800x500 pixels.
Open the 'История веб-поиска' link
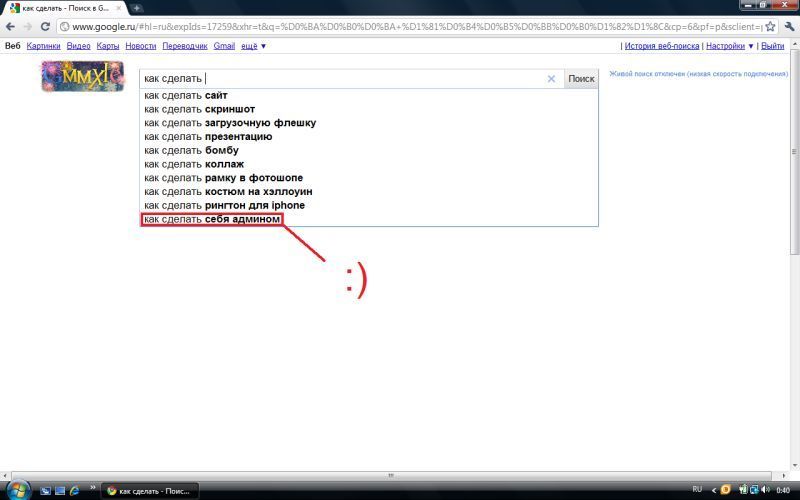tap(661, 46)
